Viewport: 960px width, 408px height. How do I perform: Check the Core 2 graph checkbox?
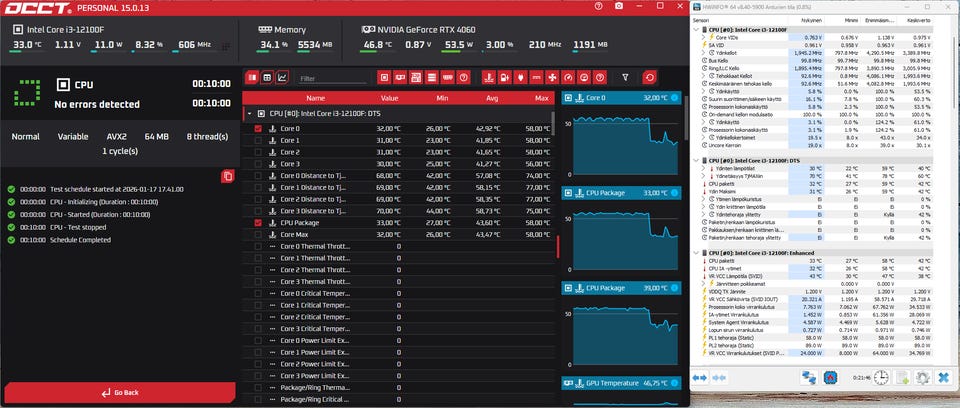(x=258, y=152)
